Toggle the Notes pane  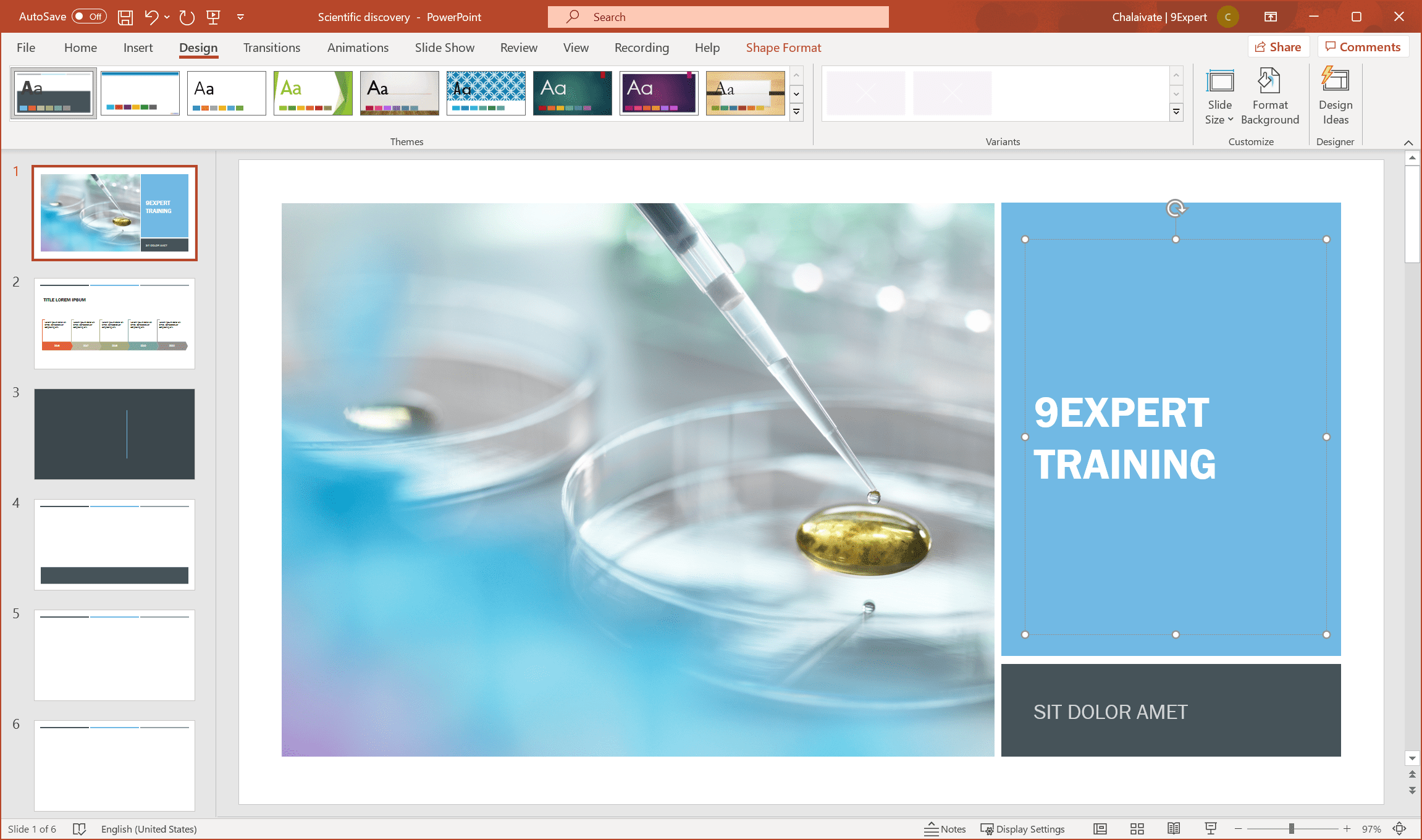point(945,829)
